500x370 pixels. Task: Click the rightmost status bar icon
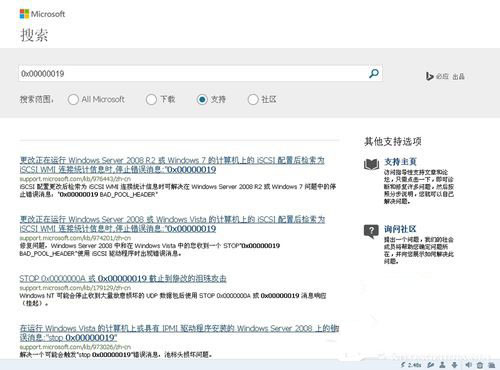coord(491,365)
